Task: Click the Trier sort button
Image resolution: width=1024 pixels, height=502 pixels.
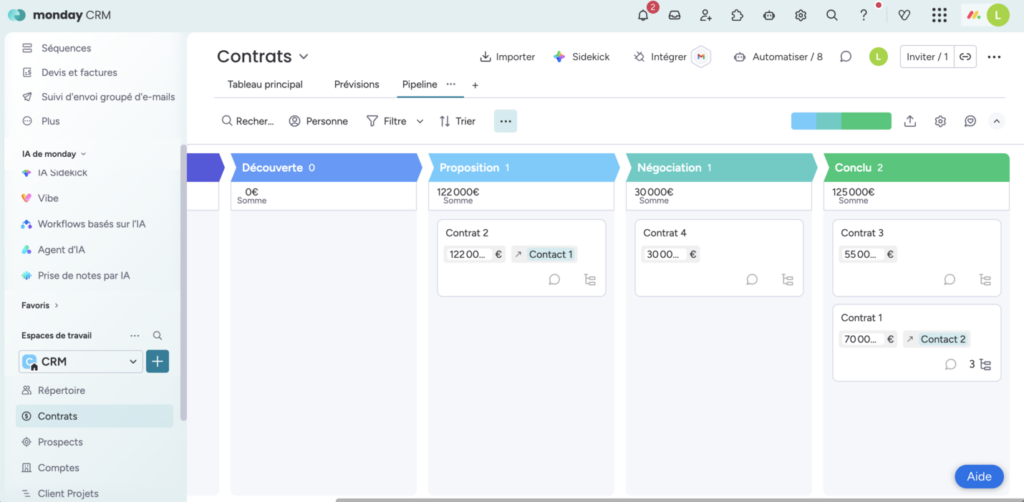Action: pyautogui.click(x=457, y=121)
